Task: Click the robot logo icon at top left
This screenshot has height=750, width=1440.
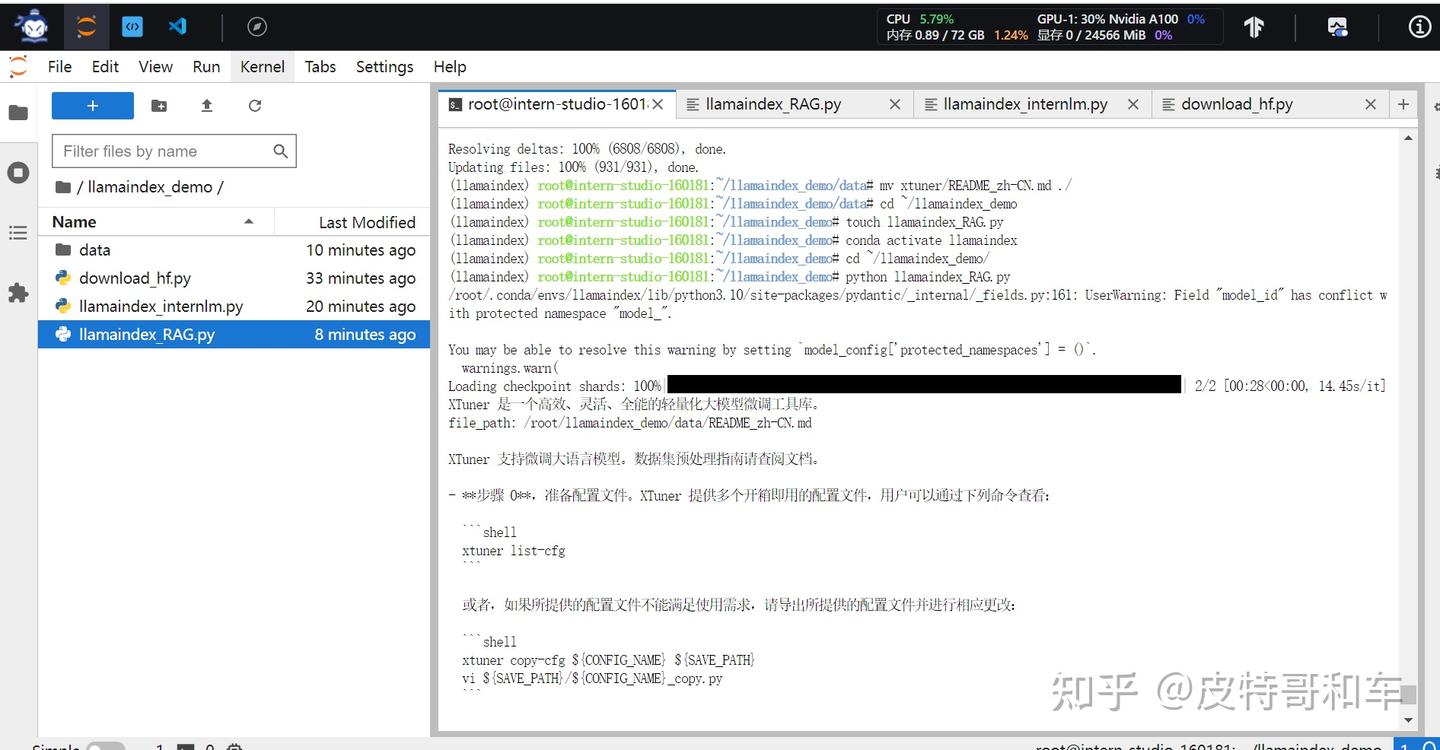Action: [x=29, y=26]
